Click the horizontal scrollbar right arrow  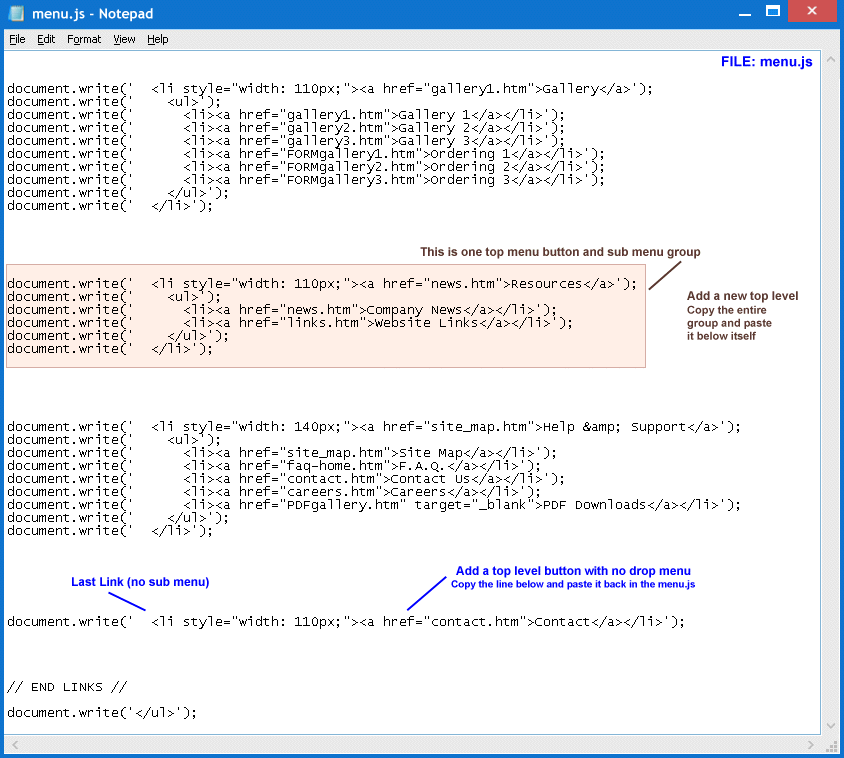(x=813, y=745)
